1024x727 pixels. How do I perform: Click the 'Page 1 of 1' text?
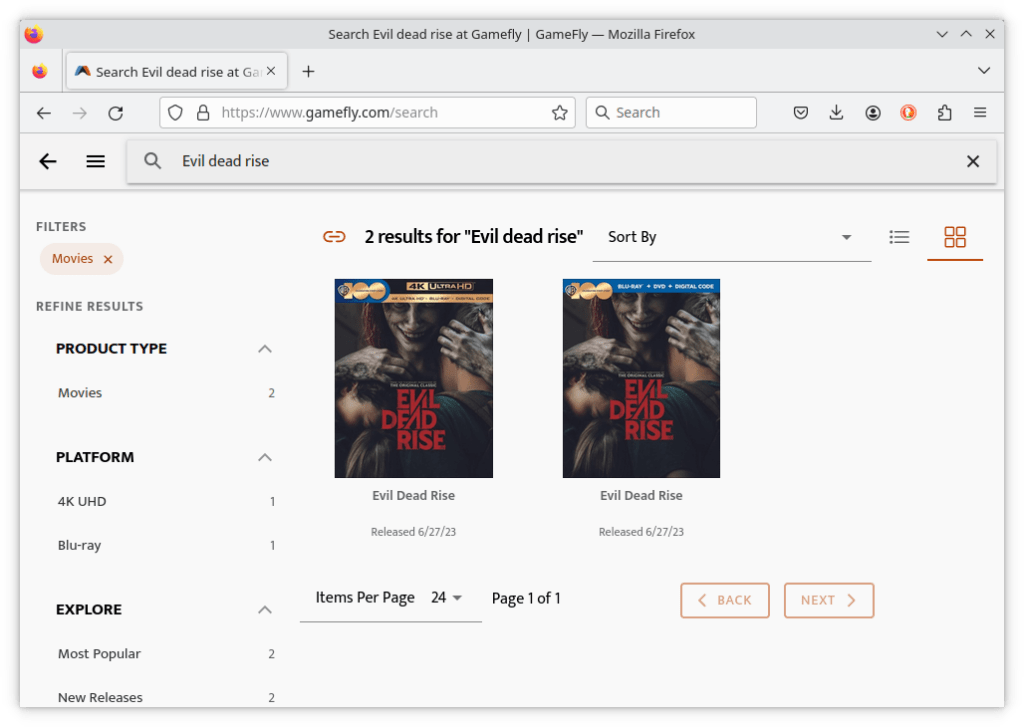[x=526, y=598]
